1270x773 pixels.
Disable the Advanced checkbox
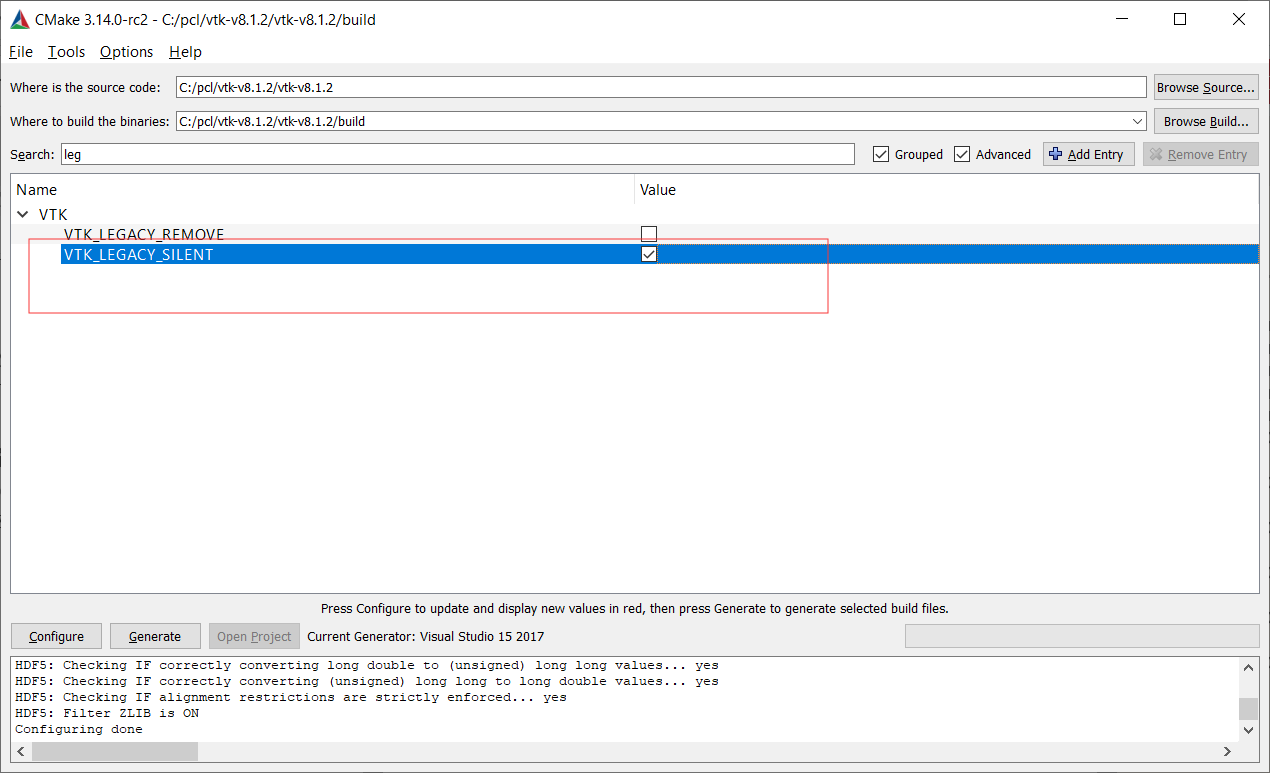pyautogui.click(x=962, y=154)
